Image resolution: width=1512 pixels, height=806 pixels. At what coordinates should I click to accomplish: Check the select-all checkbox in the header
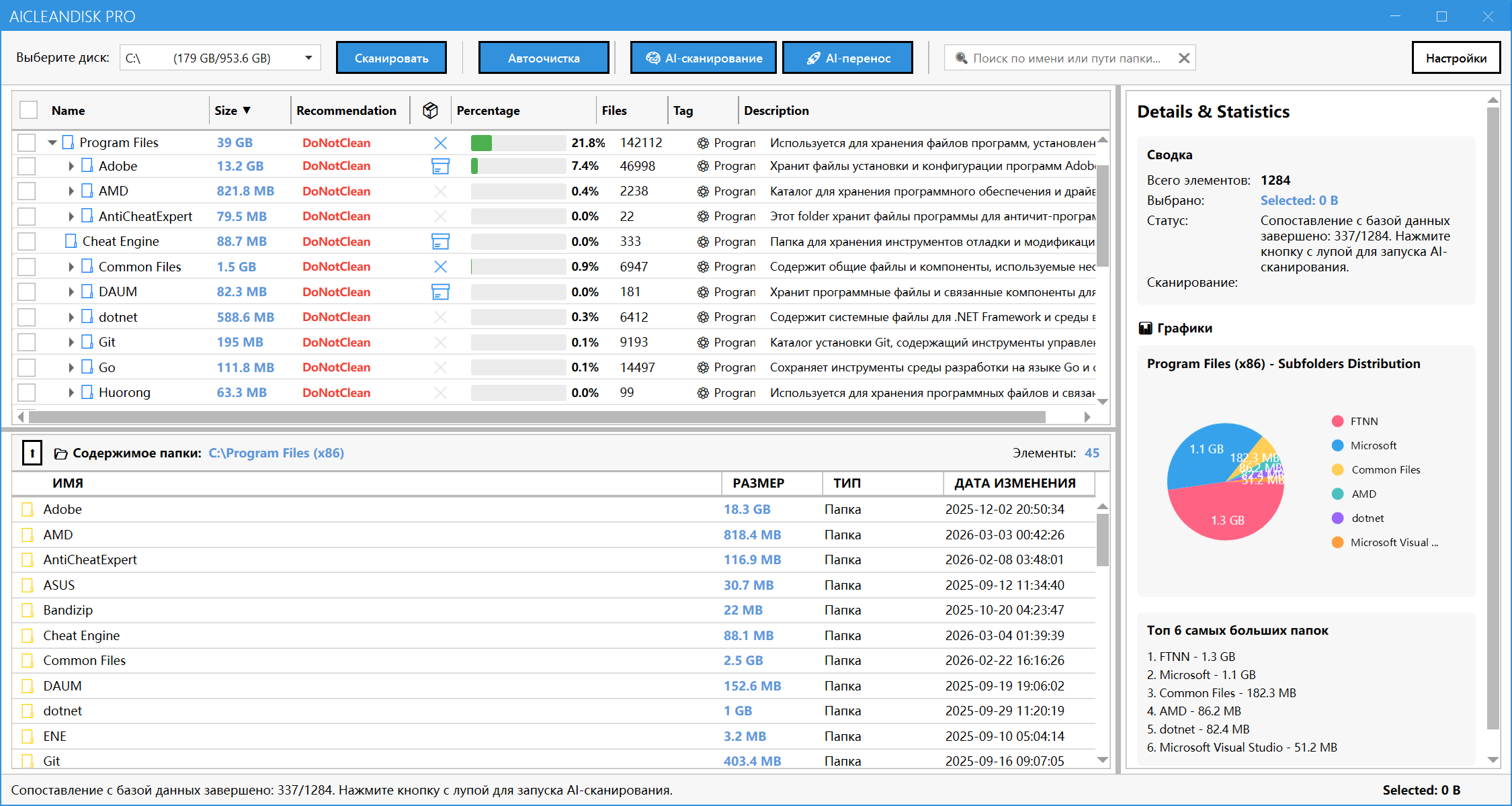[28, 109]
